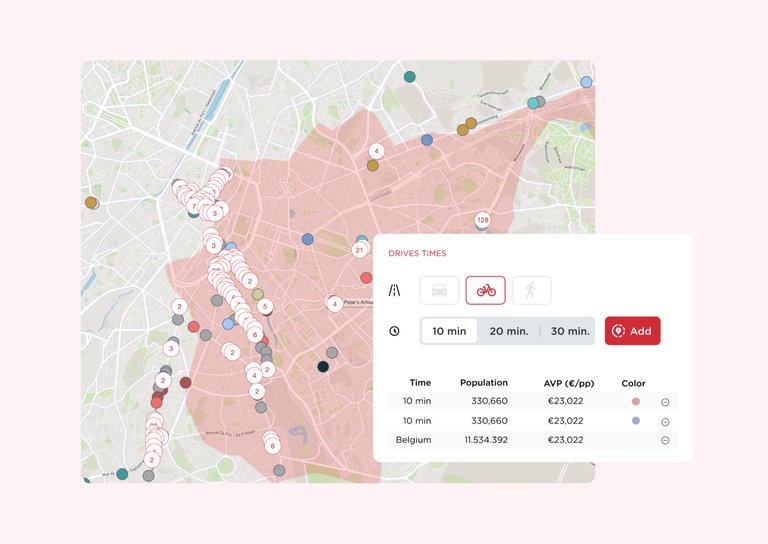Viewport: 768px width, 544px height.
Task: Remove the second 10 min row with the minus icon
Action: [x=665, y=422]
